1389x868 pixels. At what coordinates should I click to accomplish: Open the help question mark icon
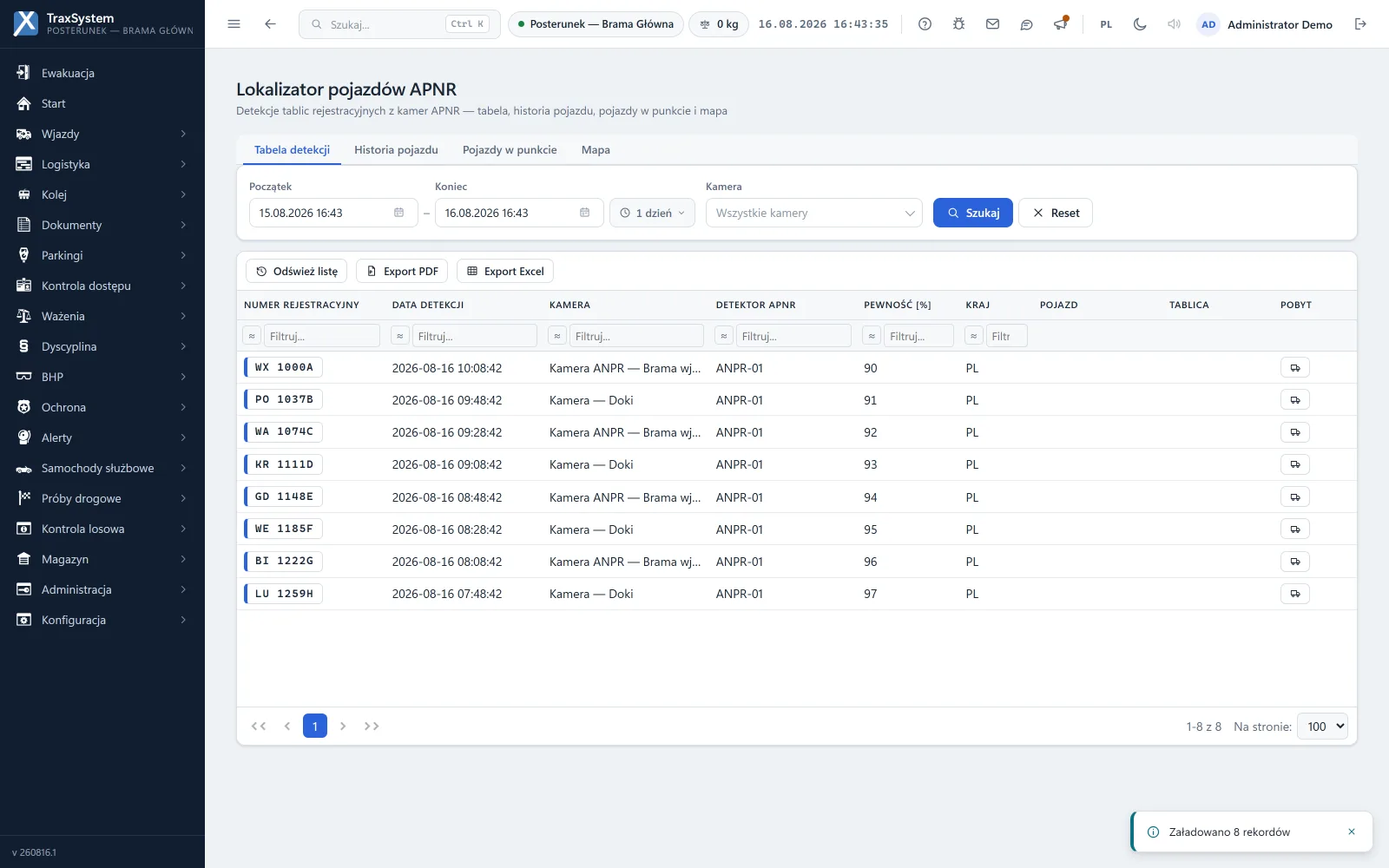click(x=925, y=24)
